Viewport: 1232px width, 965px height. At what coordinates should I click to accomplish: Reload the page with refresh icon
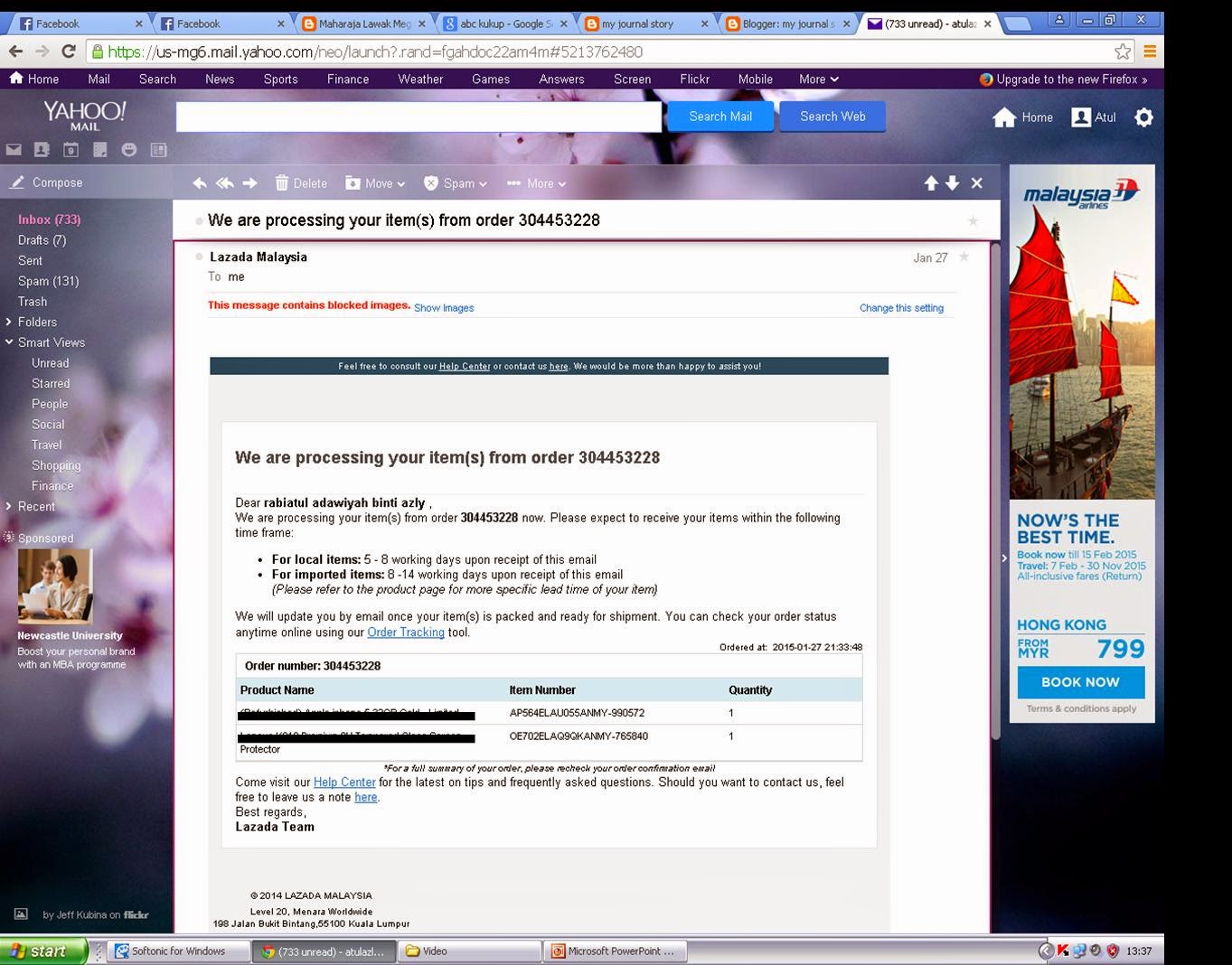point(69,52)
